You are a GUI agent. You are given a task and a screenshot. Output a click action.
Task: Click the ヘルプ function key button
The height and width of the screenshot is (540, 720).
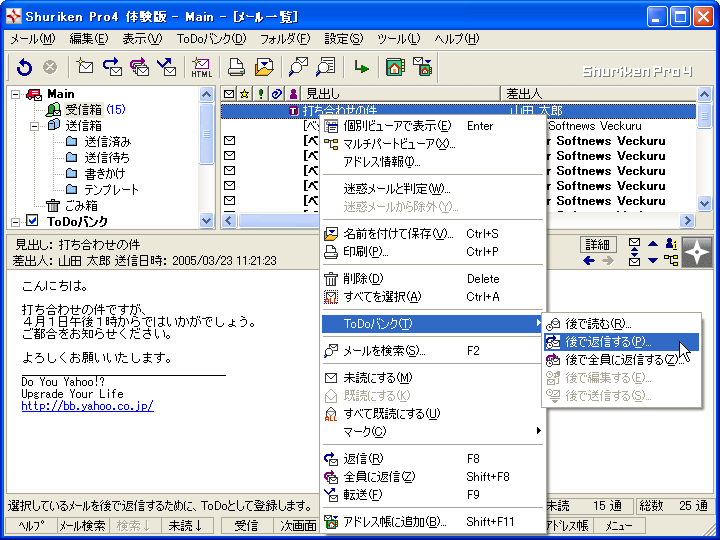[31, 525]
